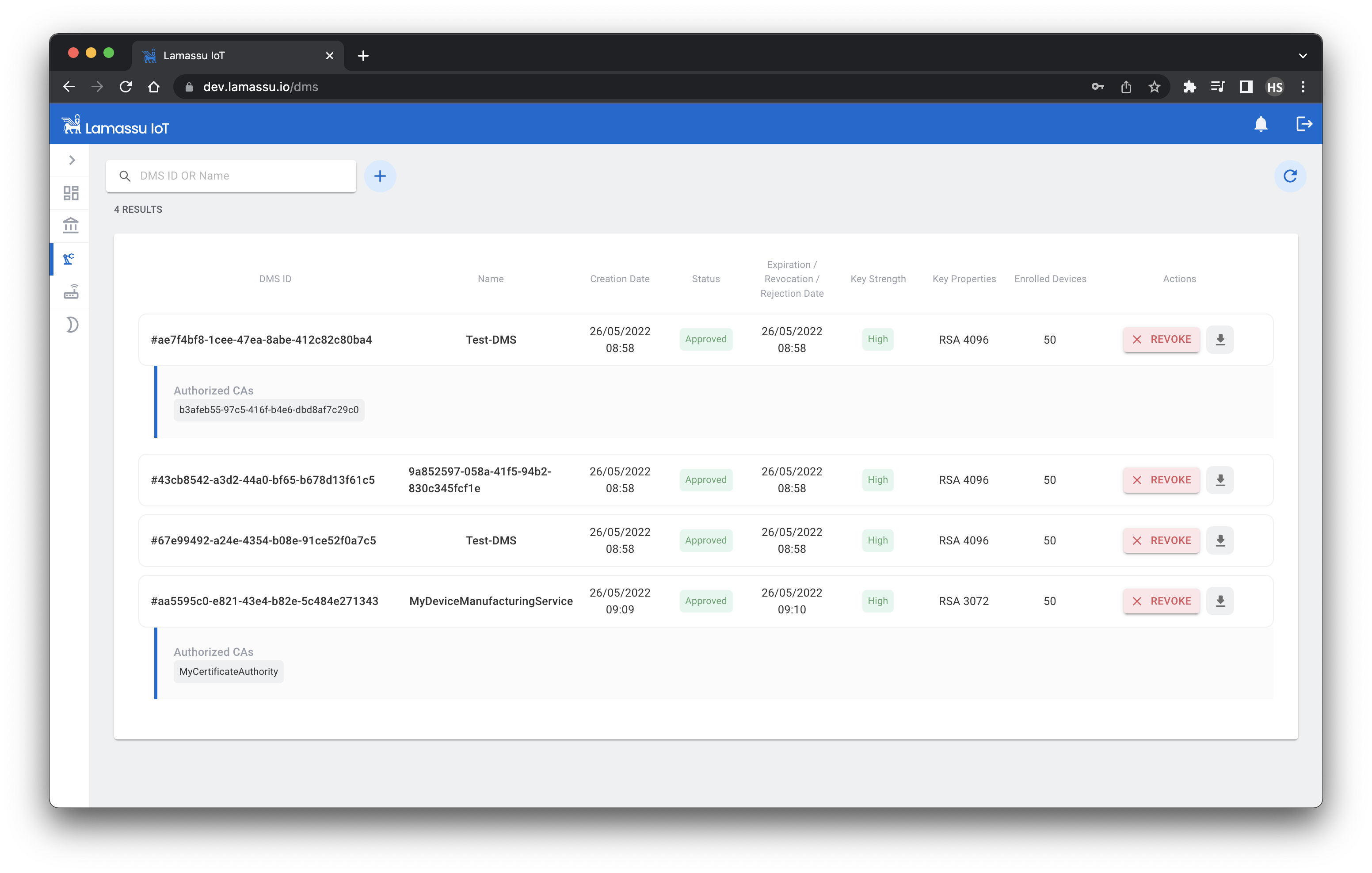This screenshot has width=1372, height=873.
Task: Click the share page icon
Action: (x=1126, y=87)
